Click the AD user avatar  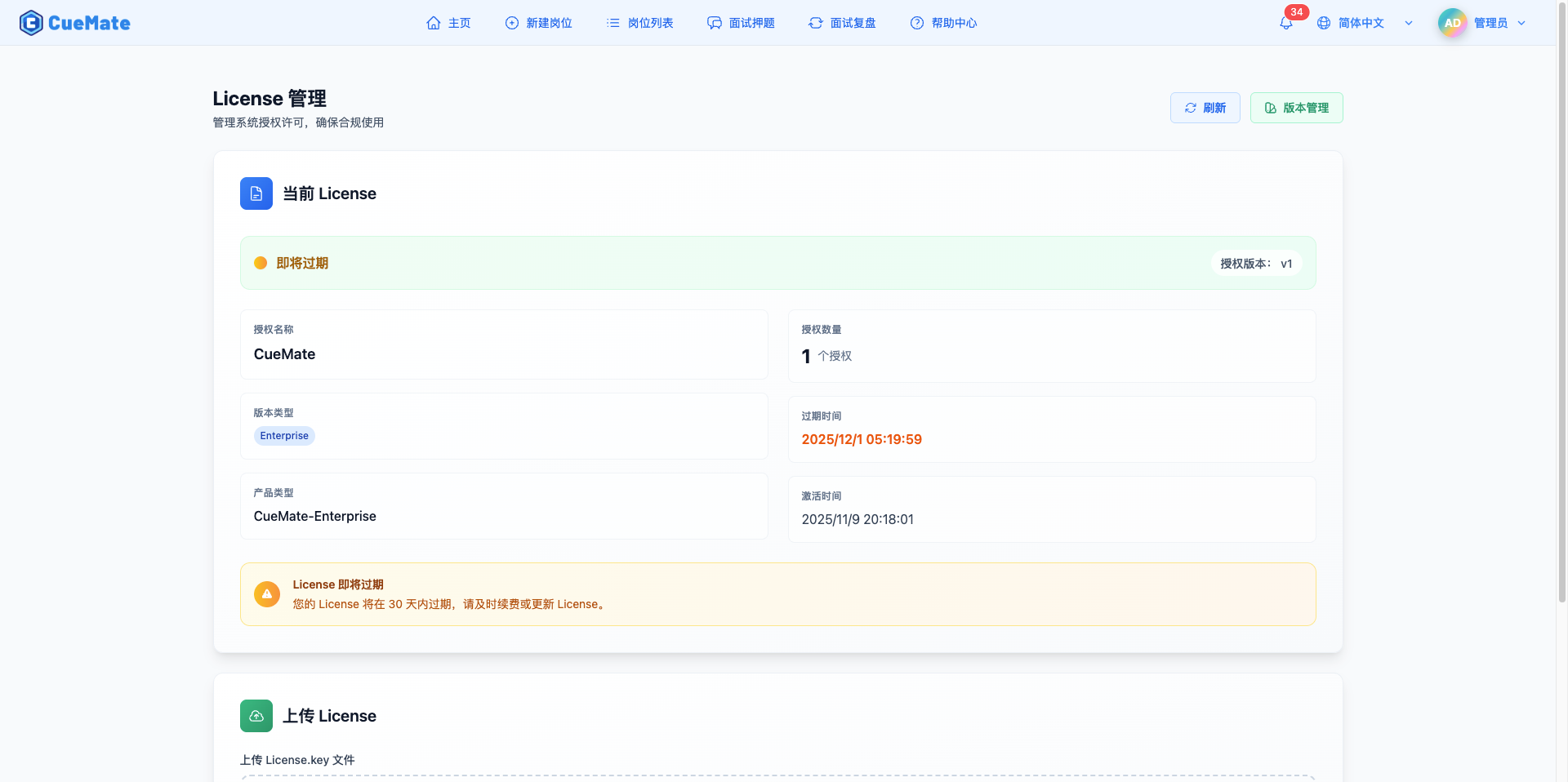tap(1452, 23)
